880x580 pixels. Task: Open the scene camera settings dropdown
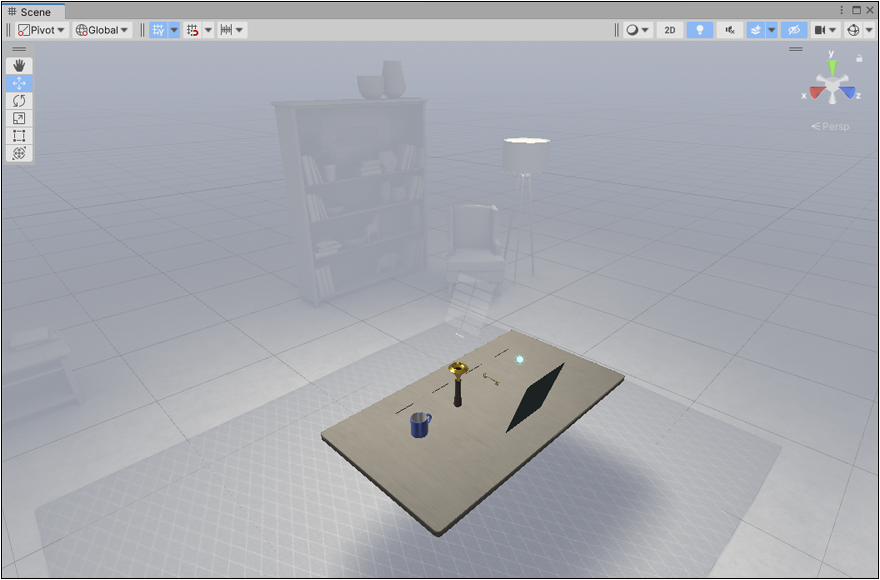pos(825,30)
